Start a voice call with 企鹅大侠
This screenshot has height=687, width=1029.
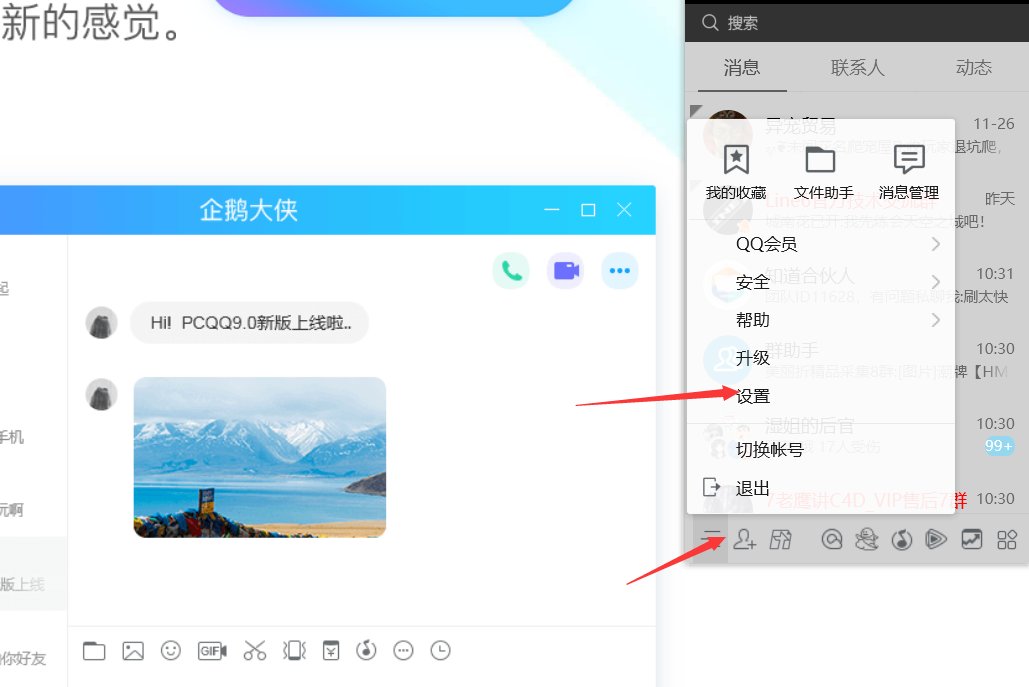pyautogui.click(x=511, y=270)
